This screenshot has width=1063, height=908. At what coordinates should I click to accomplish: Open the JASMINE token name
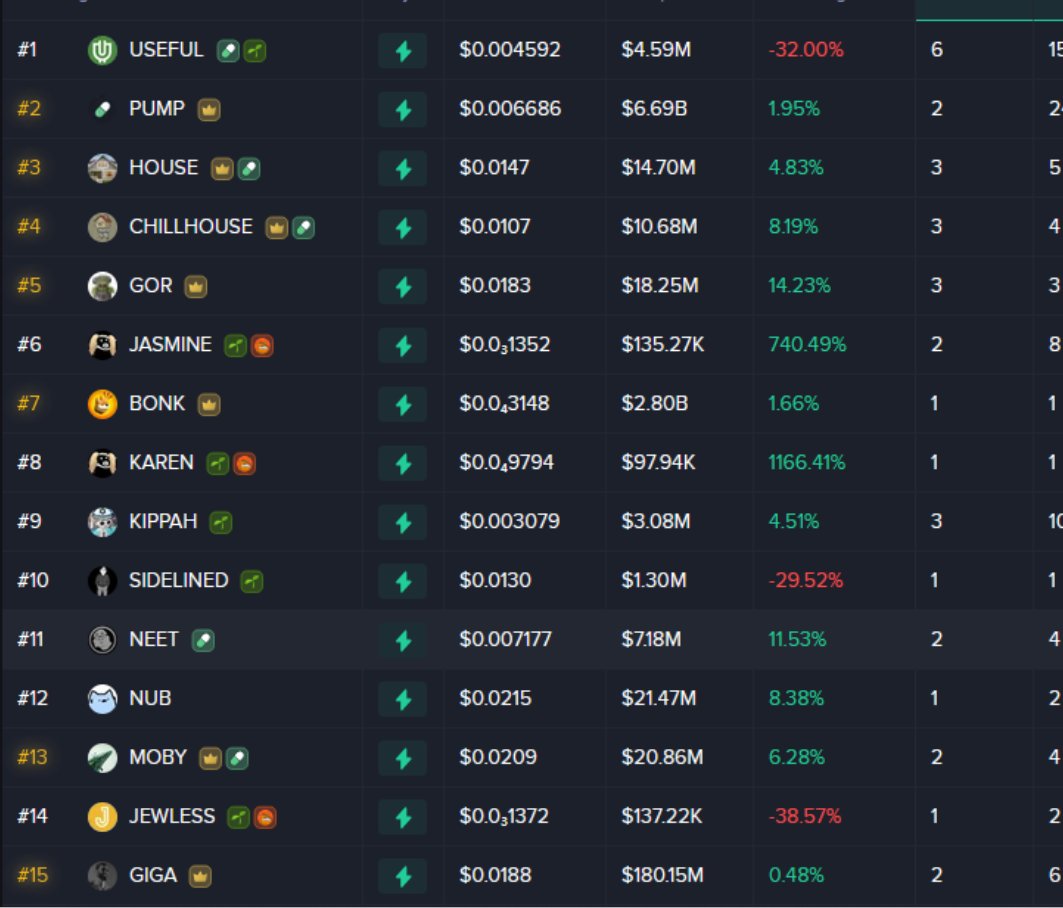coord(170,345)
